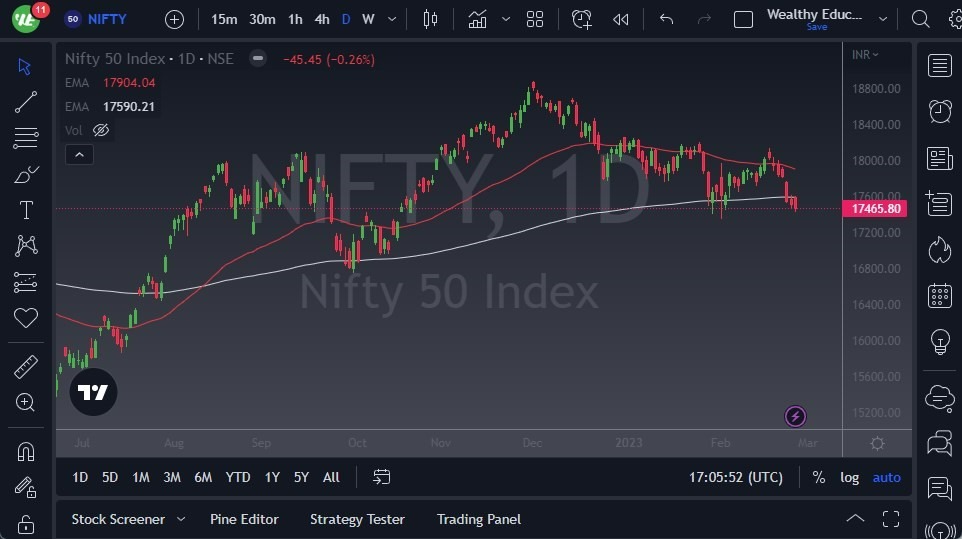Select the ruler measure tool
The image size is (962, 539).
point(26,367)
